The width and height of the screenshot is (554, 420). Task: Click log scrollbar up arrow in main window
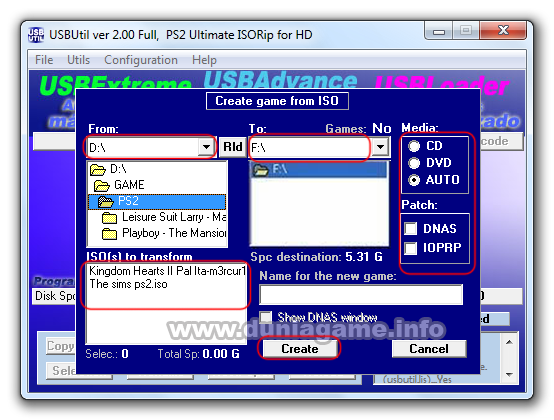tap(509, 342)
